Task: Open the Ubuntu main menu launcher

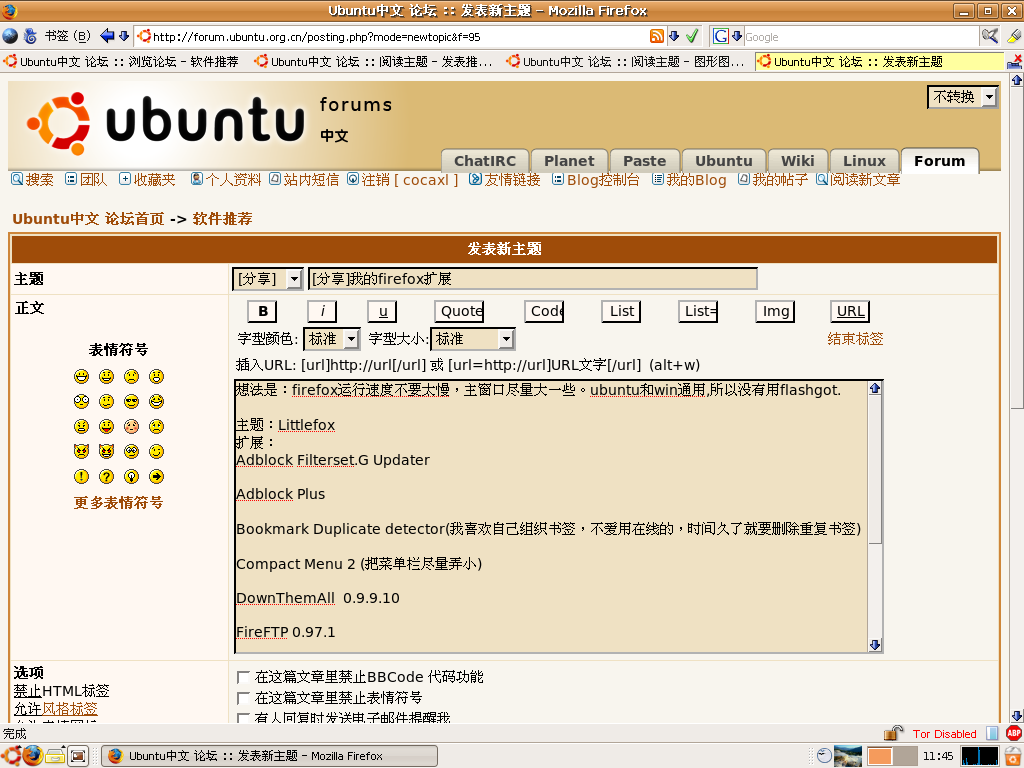Action: tap(10, 756)
